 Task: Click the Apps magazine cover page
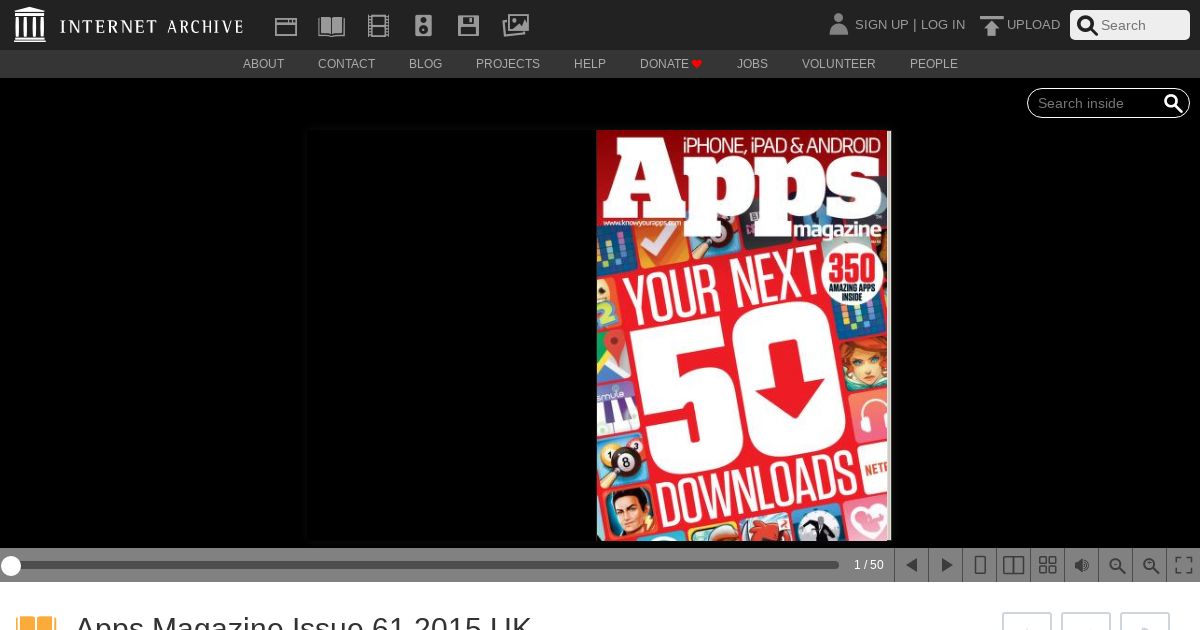coord(743,335)
